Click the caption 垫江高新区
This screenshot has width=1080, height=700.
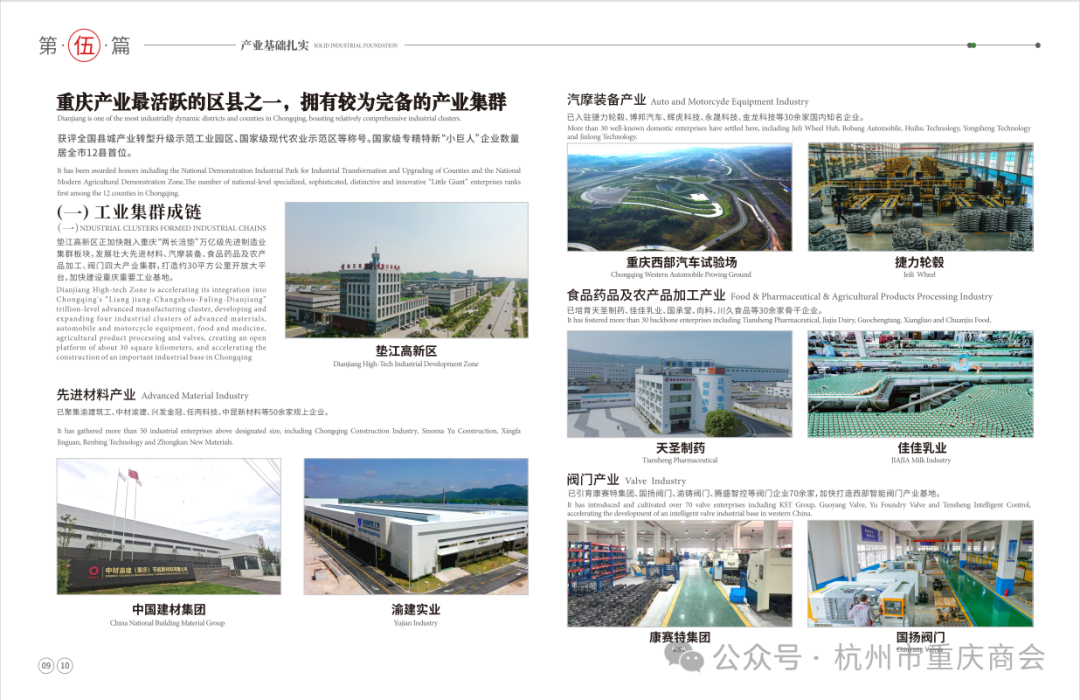(x=406, y=351)
